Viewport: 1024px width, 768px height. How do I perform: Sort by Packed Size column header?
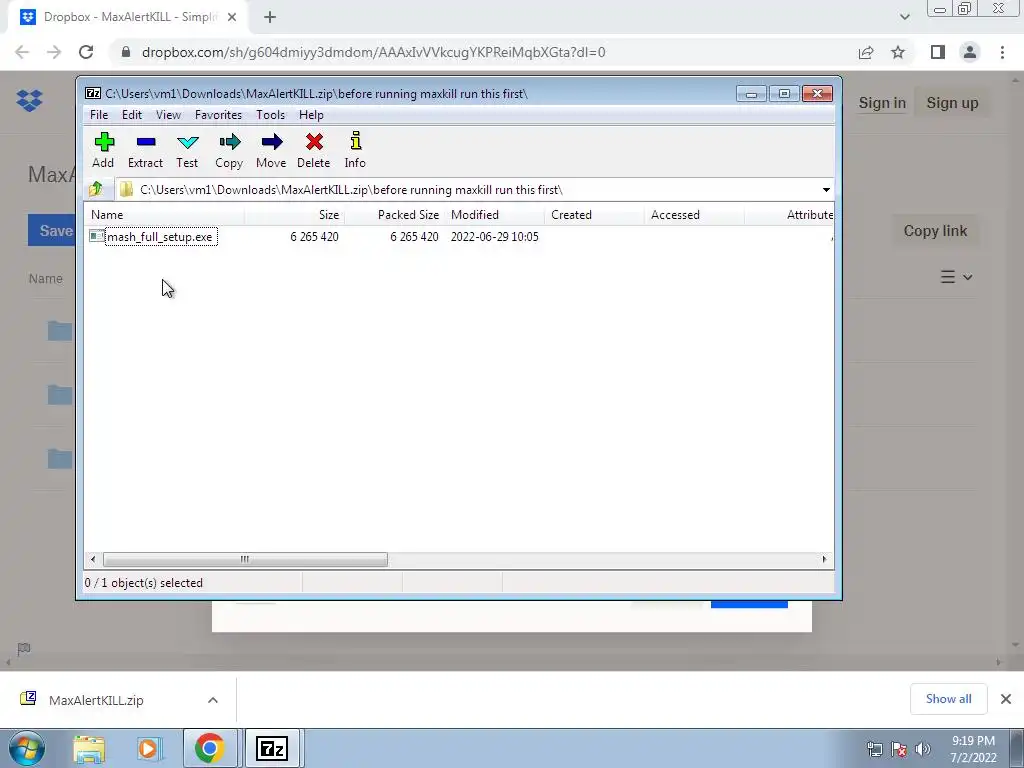[394, 215]
